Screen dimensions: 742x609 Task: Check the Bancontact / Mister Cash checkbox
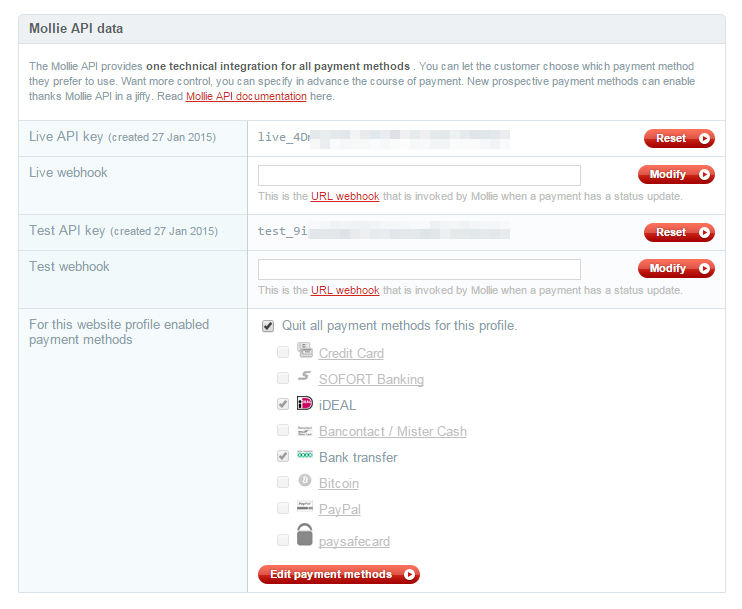pos(283,430)
